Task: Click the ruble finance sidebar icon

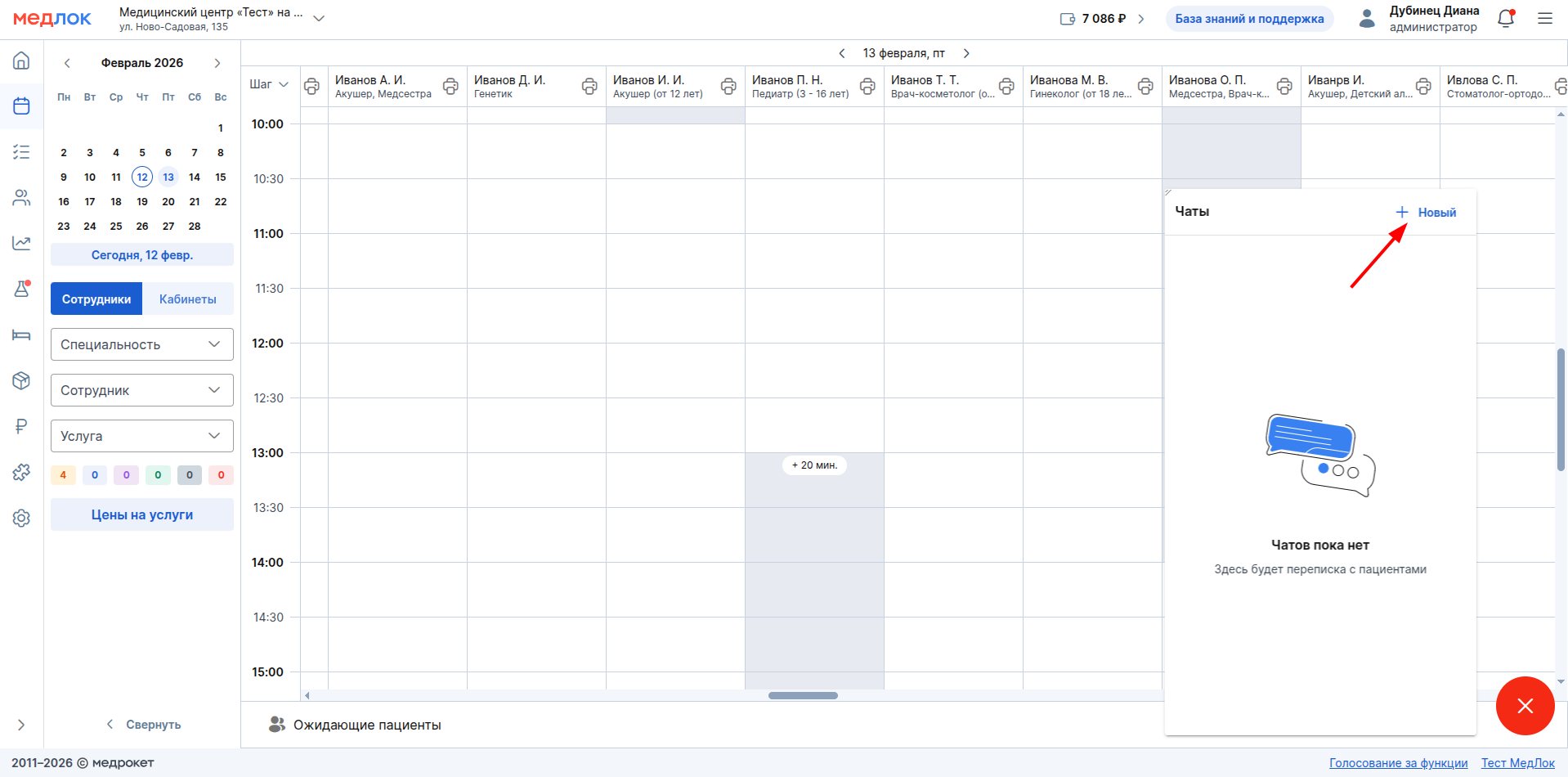Action: 21,426
